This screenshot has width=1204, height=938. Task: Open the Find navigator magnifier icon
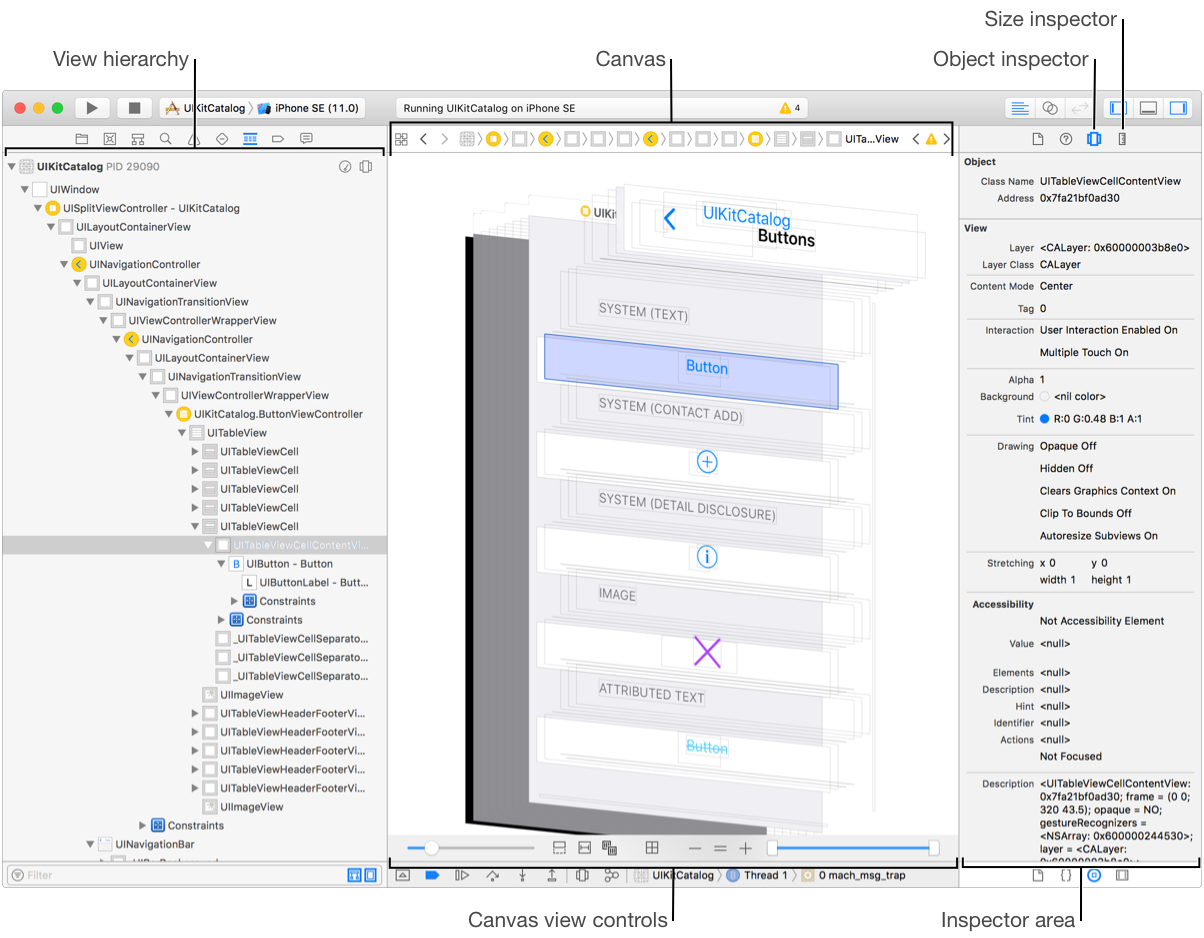(x=166, y=139)
